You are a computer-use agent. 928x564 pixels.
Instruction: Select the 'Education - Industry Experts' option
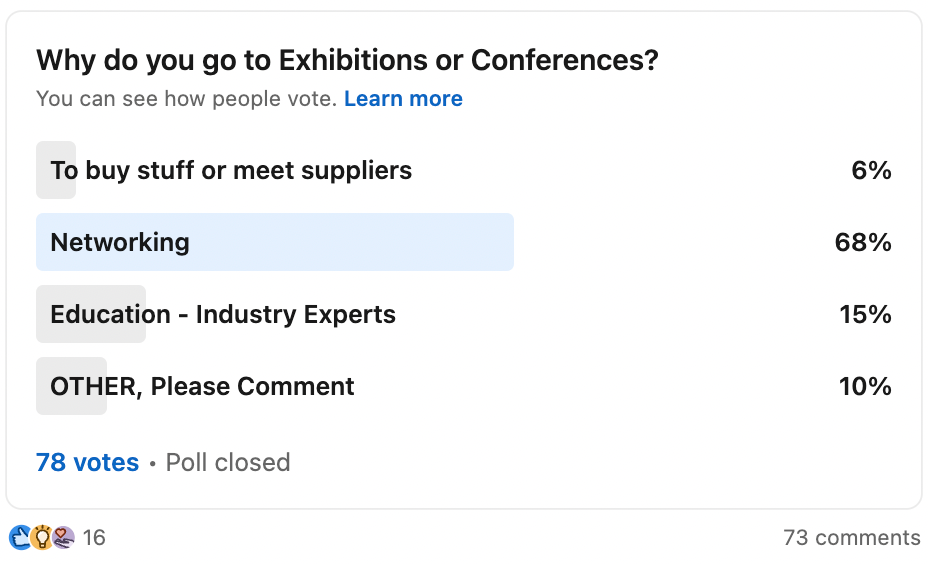(223, 314)
